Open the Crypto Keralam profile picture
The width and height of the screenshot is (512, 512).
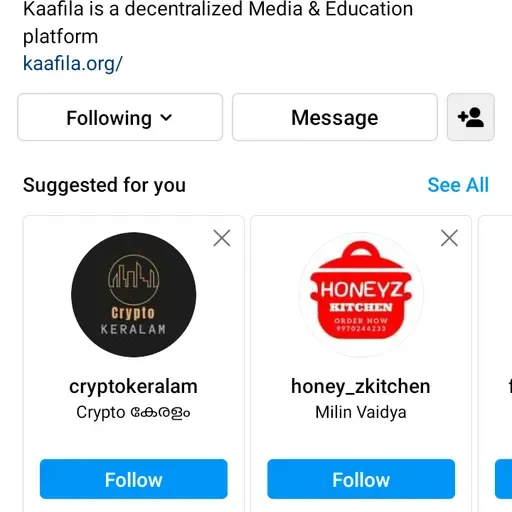(x=133, y=295)
